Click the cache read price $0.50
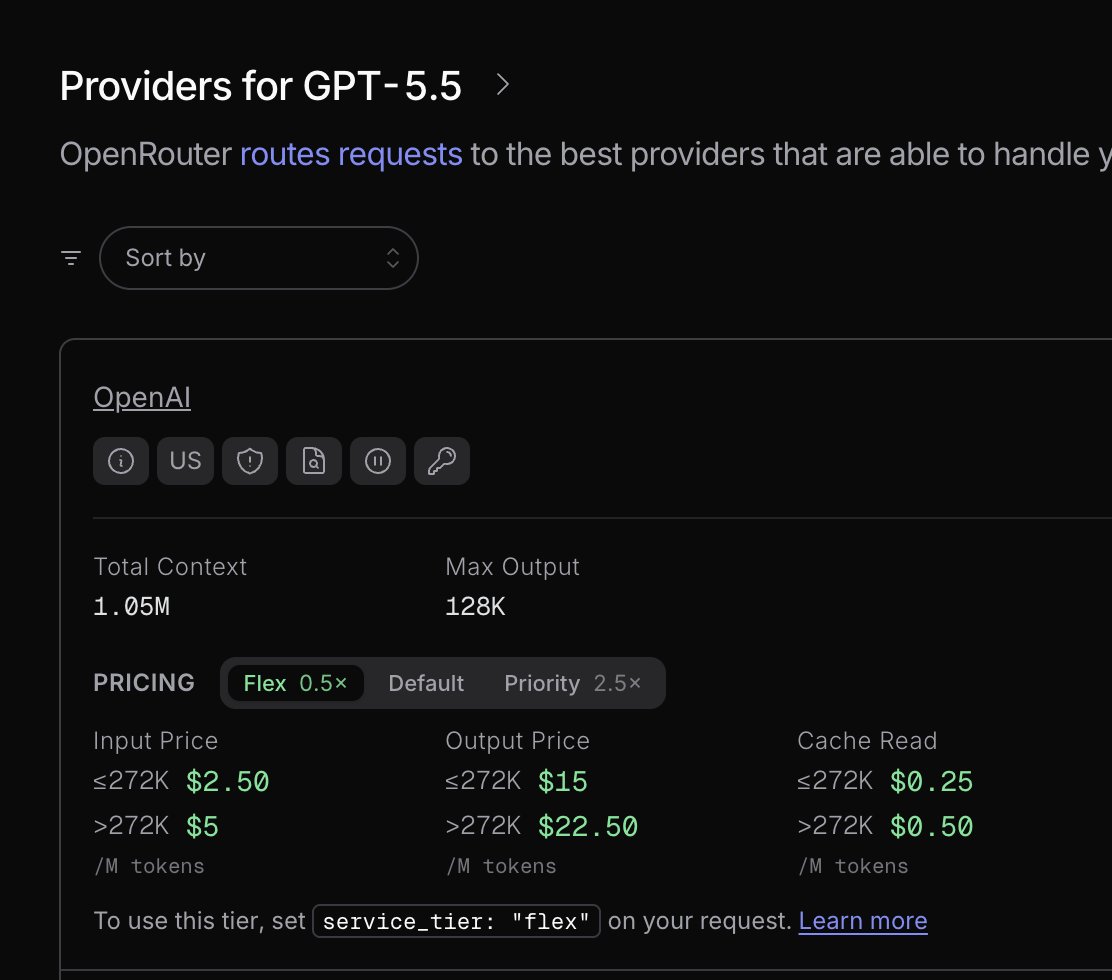 click(931, 826)
